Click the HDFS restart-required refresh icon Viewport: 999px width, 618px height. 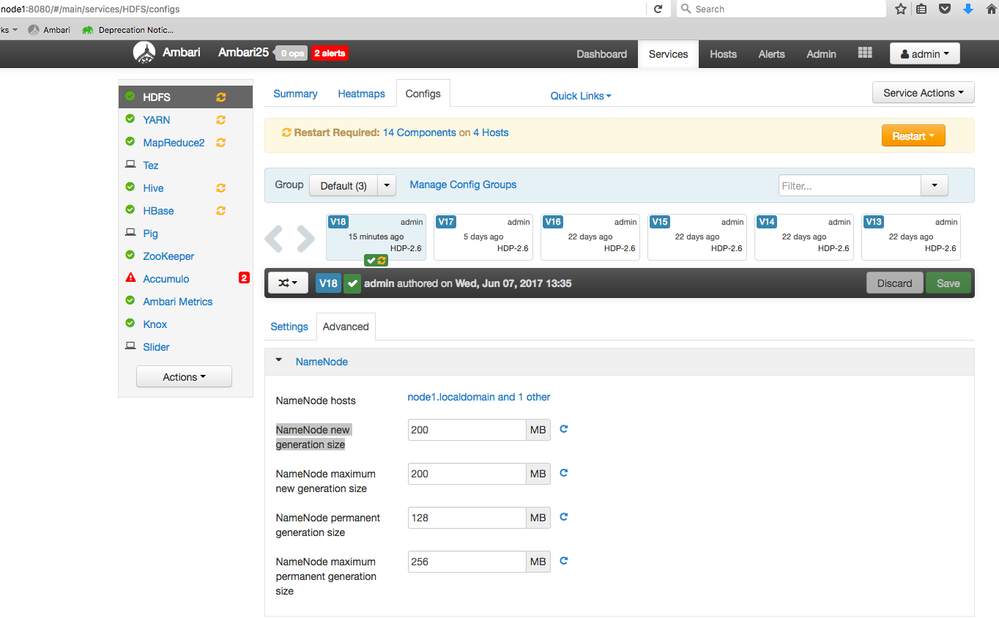[x=221, y=97]
